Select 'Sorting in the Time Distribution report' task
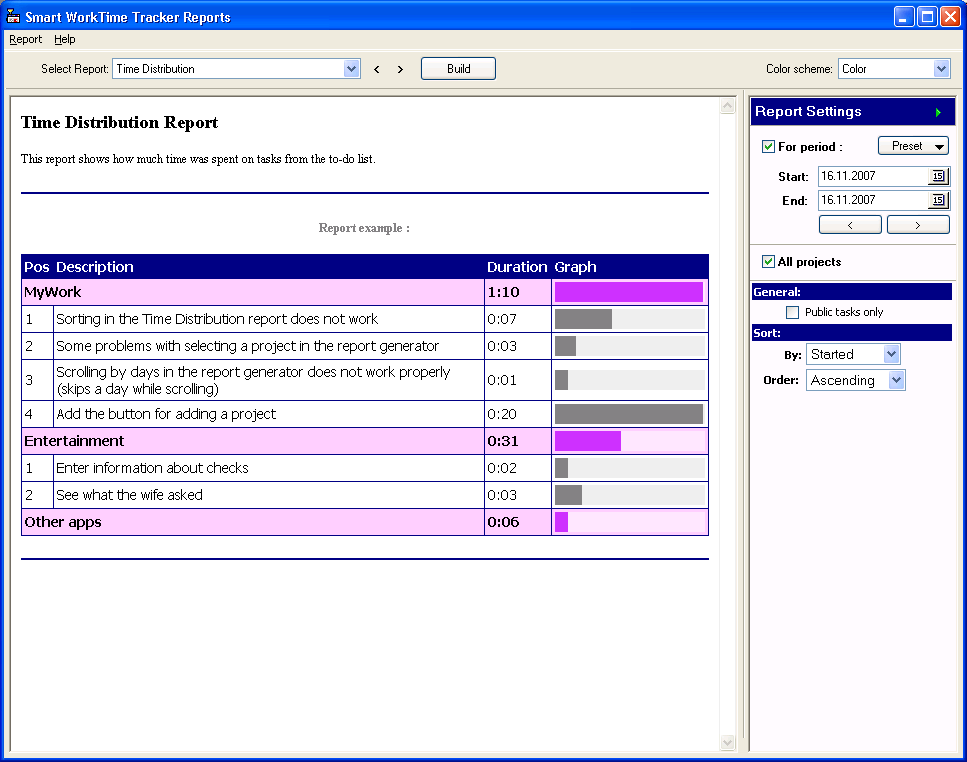The height and width of the screenshot is (762, 967). pyautogui.click(x=217, y=319)
